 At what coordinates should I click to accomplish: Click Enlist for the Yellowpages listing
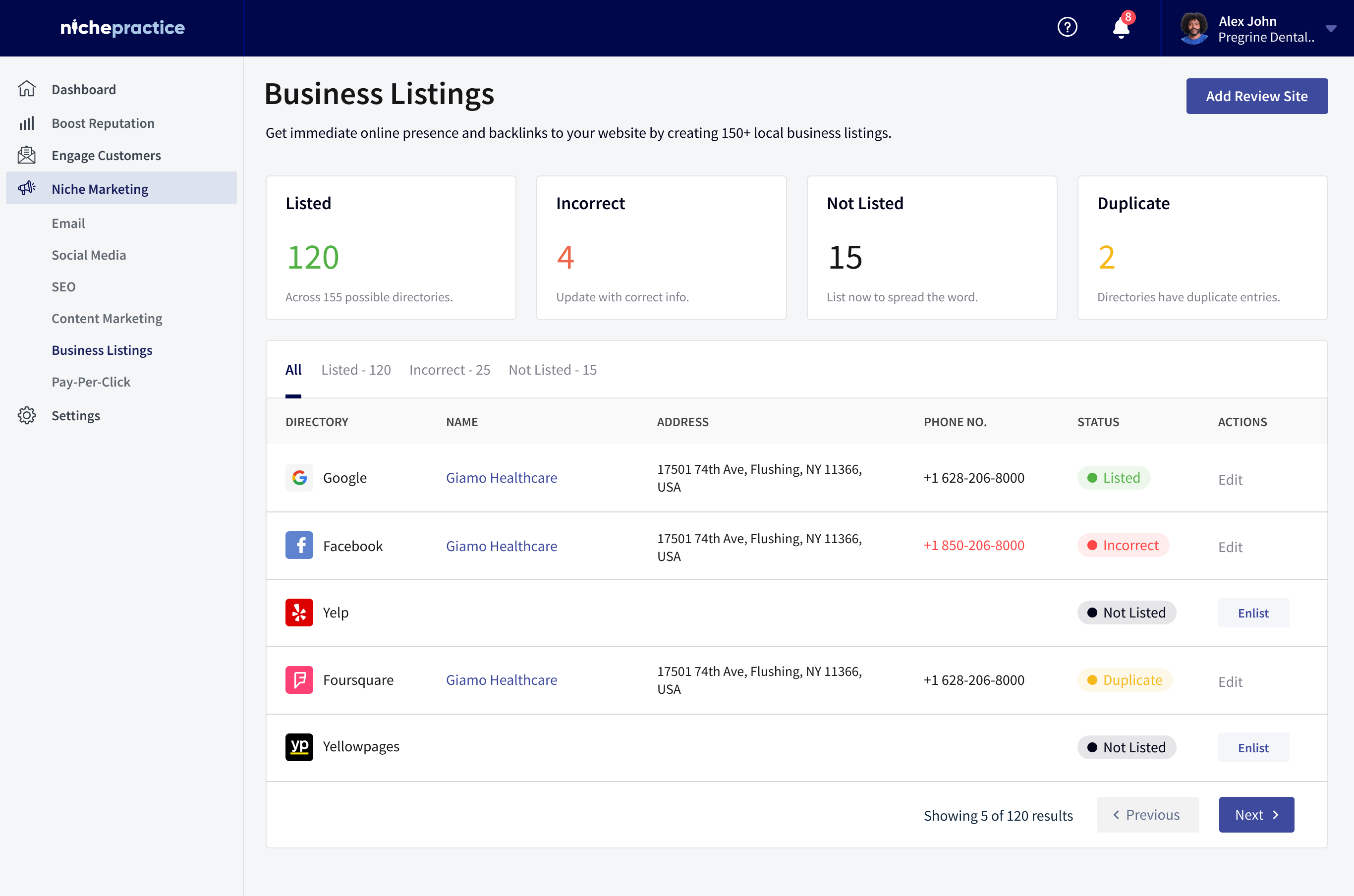(1253, 747)
